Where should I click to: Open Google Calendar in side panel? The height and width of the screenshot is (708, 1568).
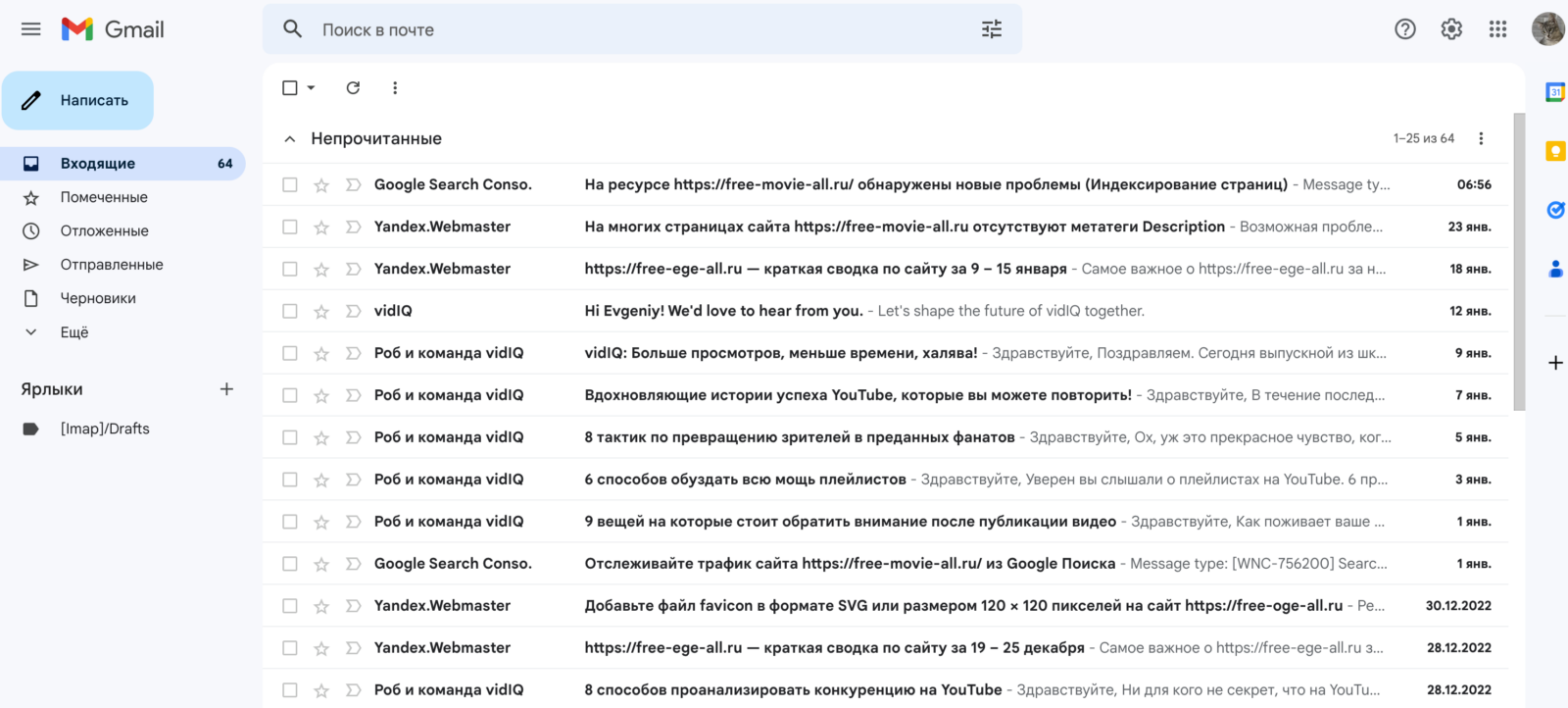pos(1555,92)
